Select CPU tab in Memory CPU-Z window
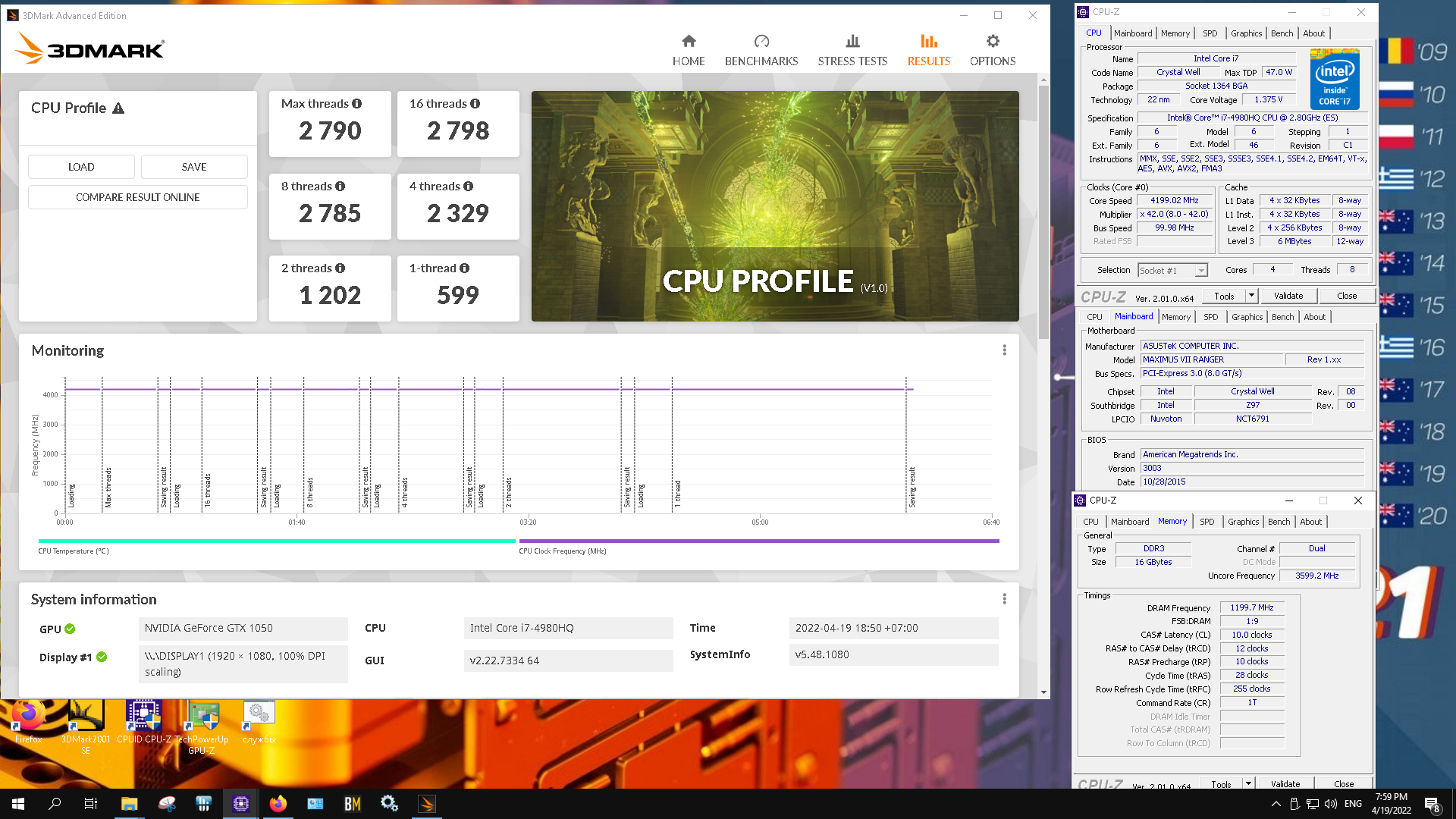 (x=1090, y=522)
